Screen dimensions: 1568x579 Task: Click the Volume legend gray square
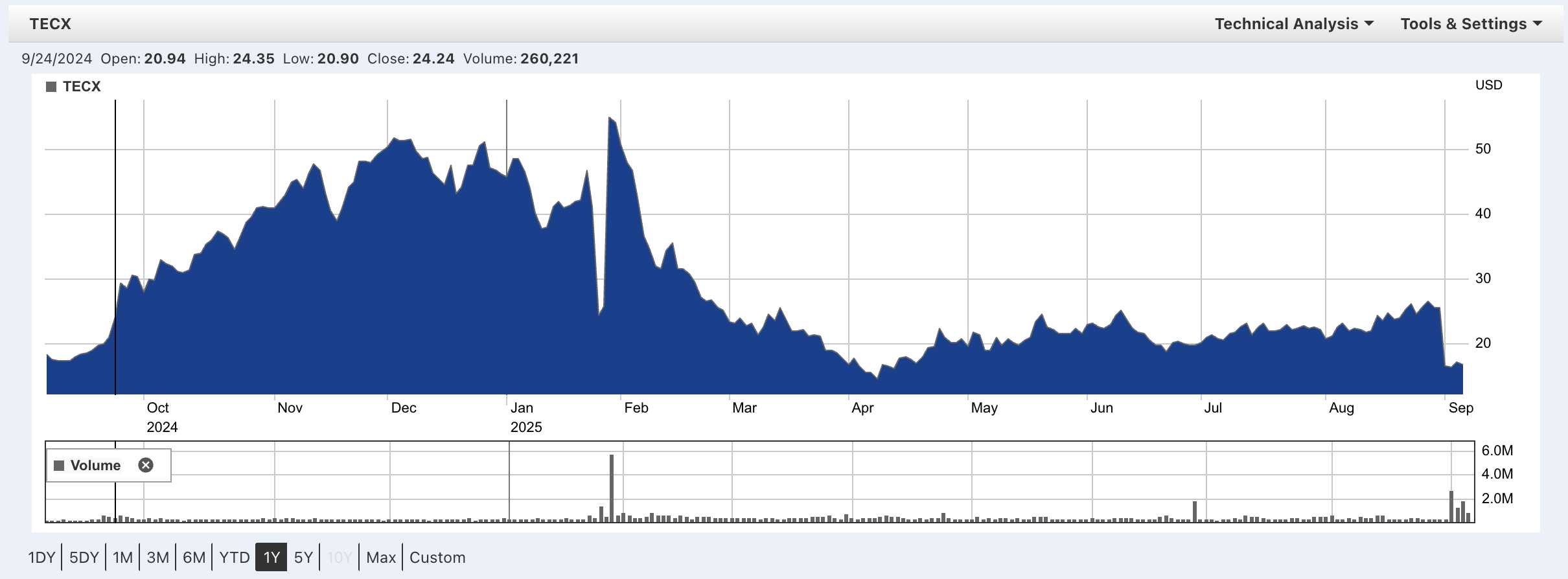point(59,466)
